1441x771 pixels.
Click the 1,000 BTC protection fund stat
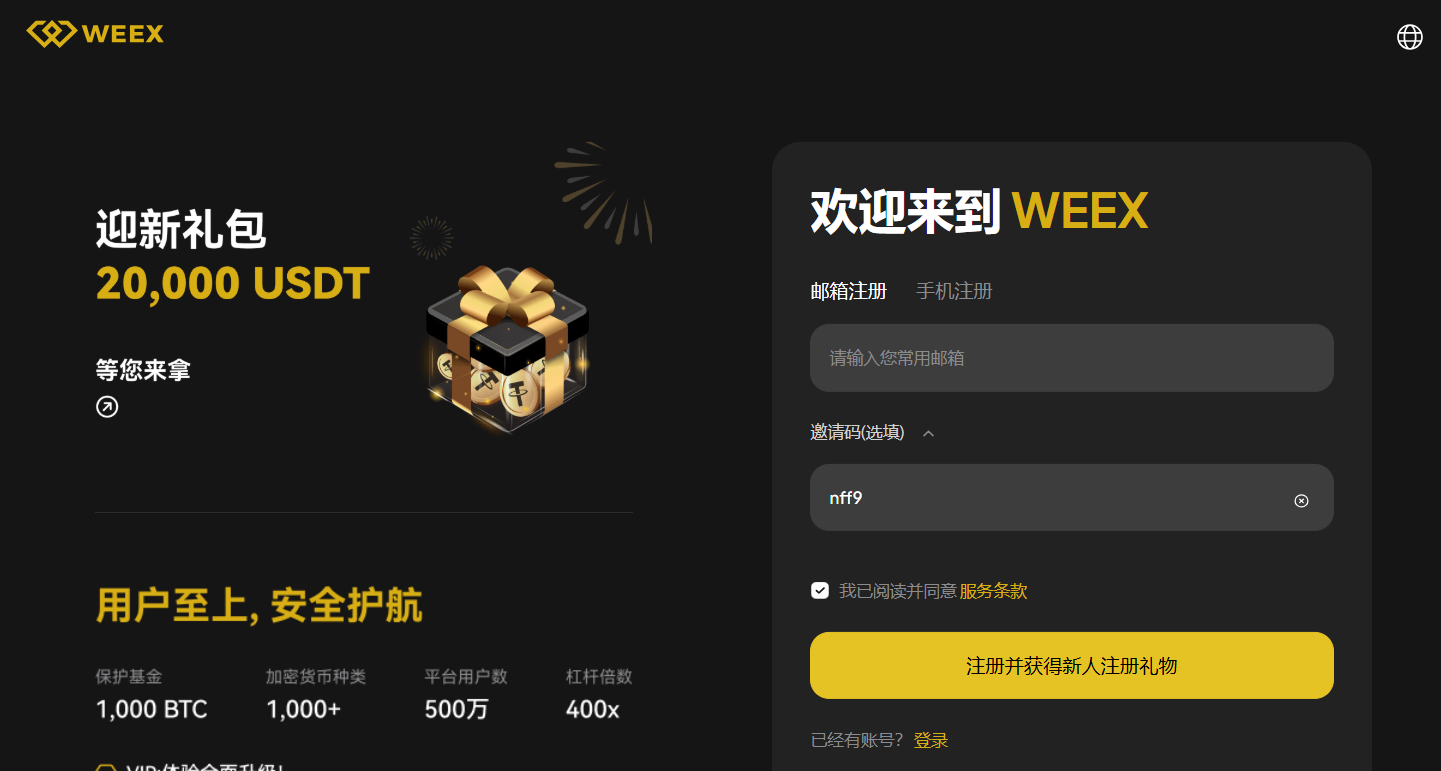152,710
